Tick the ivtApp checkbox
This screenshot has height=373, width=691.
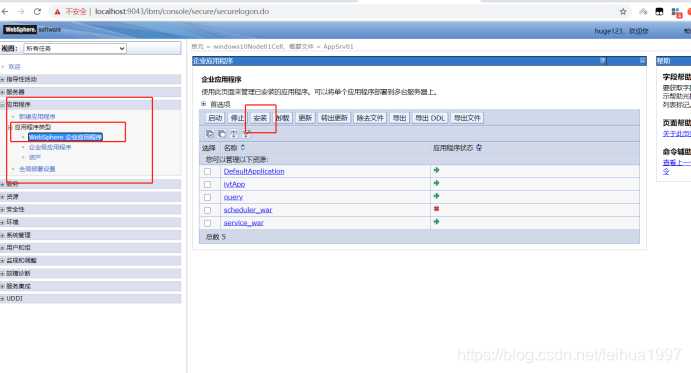pos(208,184)
